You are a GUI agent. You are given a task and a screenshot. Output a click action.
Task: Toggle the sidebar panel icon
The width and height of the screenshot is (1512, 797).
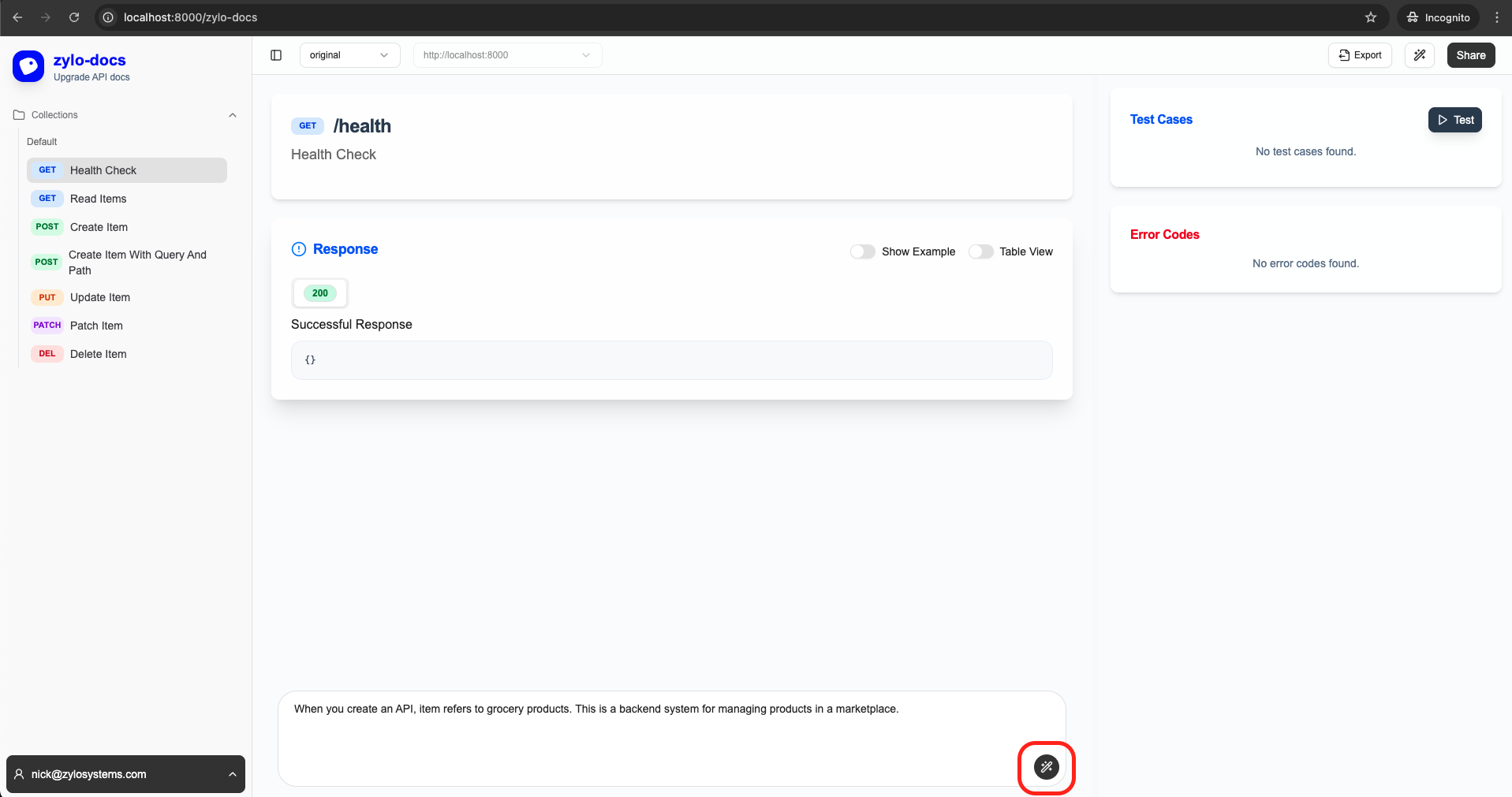pos(276,55)
